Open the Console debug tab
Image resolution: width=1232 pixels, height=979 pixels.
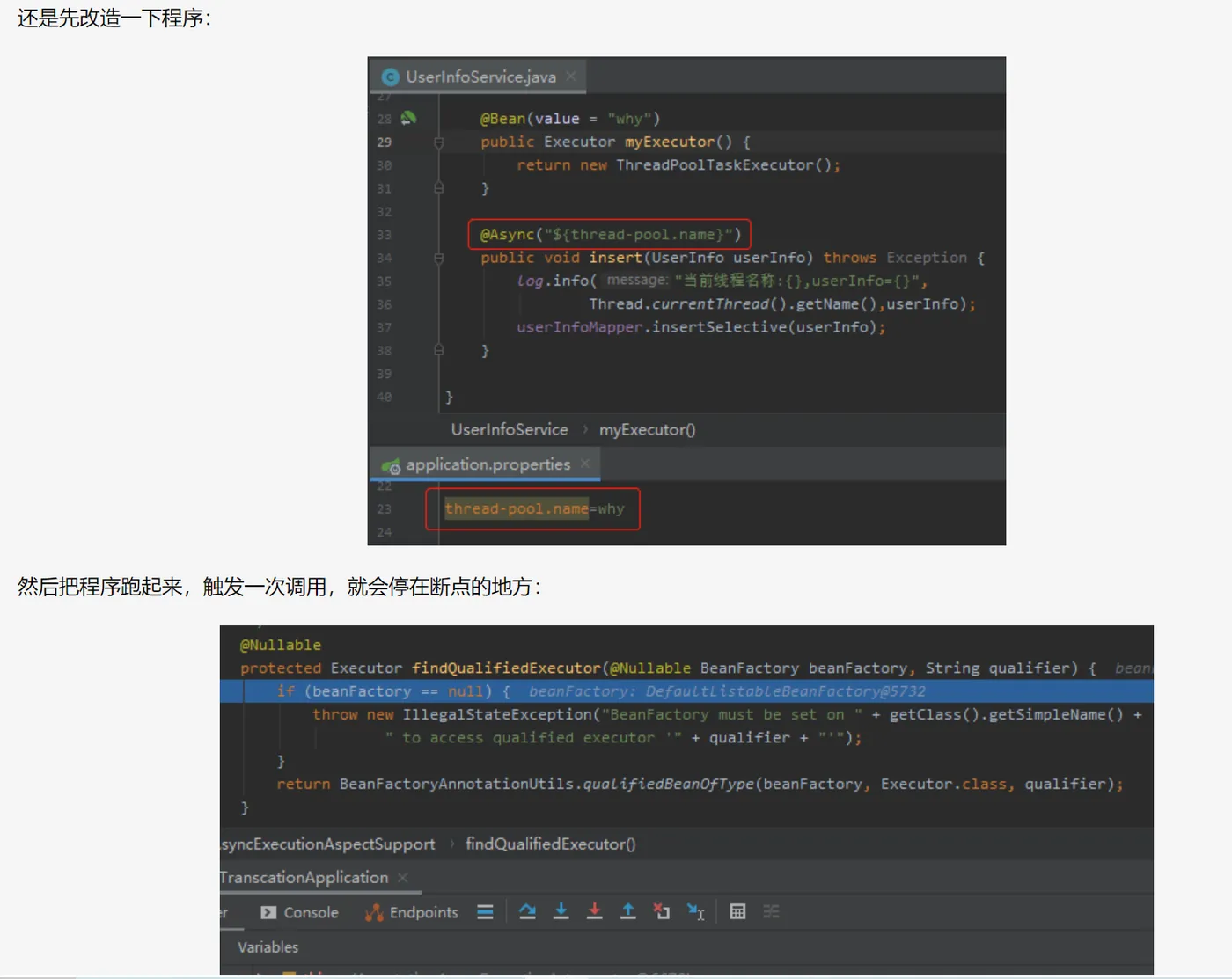[299, 912]
